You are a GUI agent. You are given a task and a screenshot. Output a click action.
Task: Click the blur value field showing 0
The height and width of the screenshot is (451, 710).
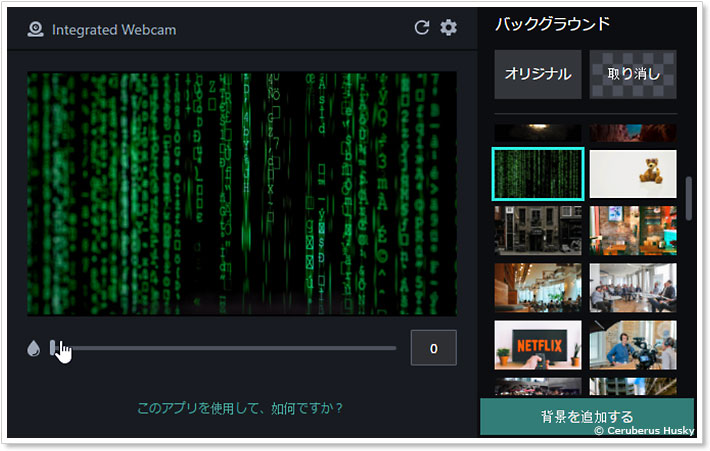pyautogui.click(x=433, y=348)
